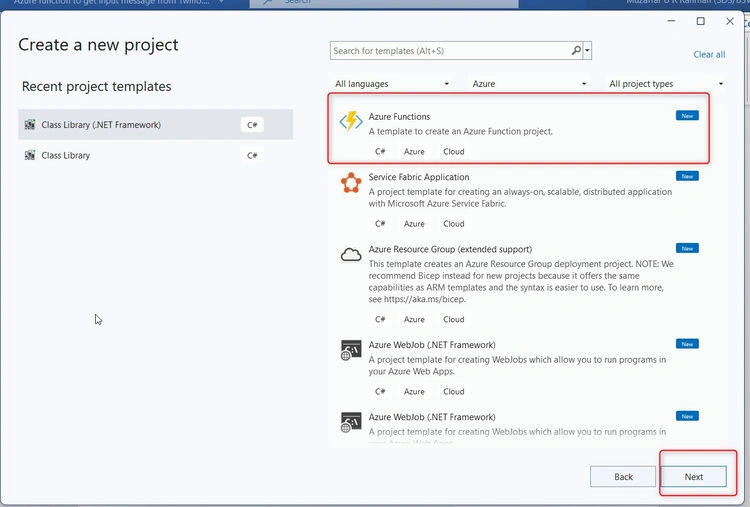Click the second Azure WebJob console icon
The height and width of the screenshot is (507, 750).
pos(351,422)
